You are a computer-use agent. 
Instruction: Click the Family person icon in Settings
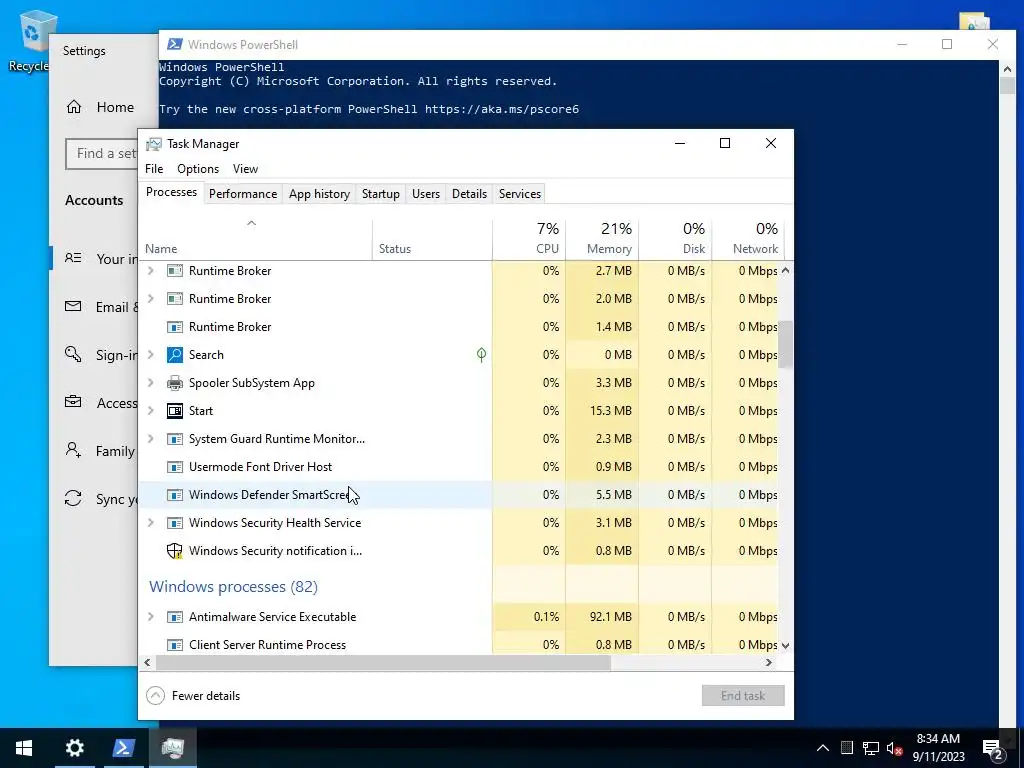click(x=73, y=450)
